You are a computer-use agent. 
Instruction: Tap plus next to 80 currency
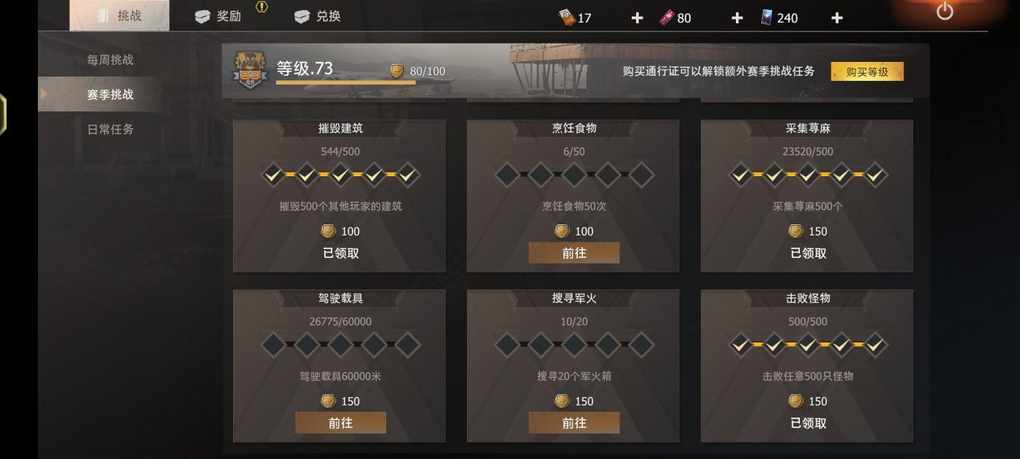736,18
